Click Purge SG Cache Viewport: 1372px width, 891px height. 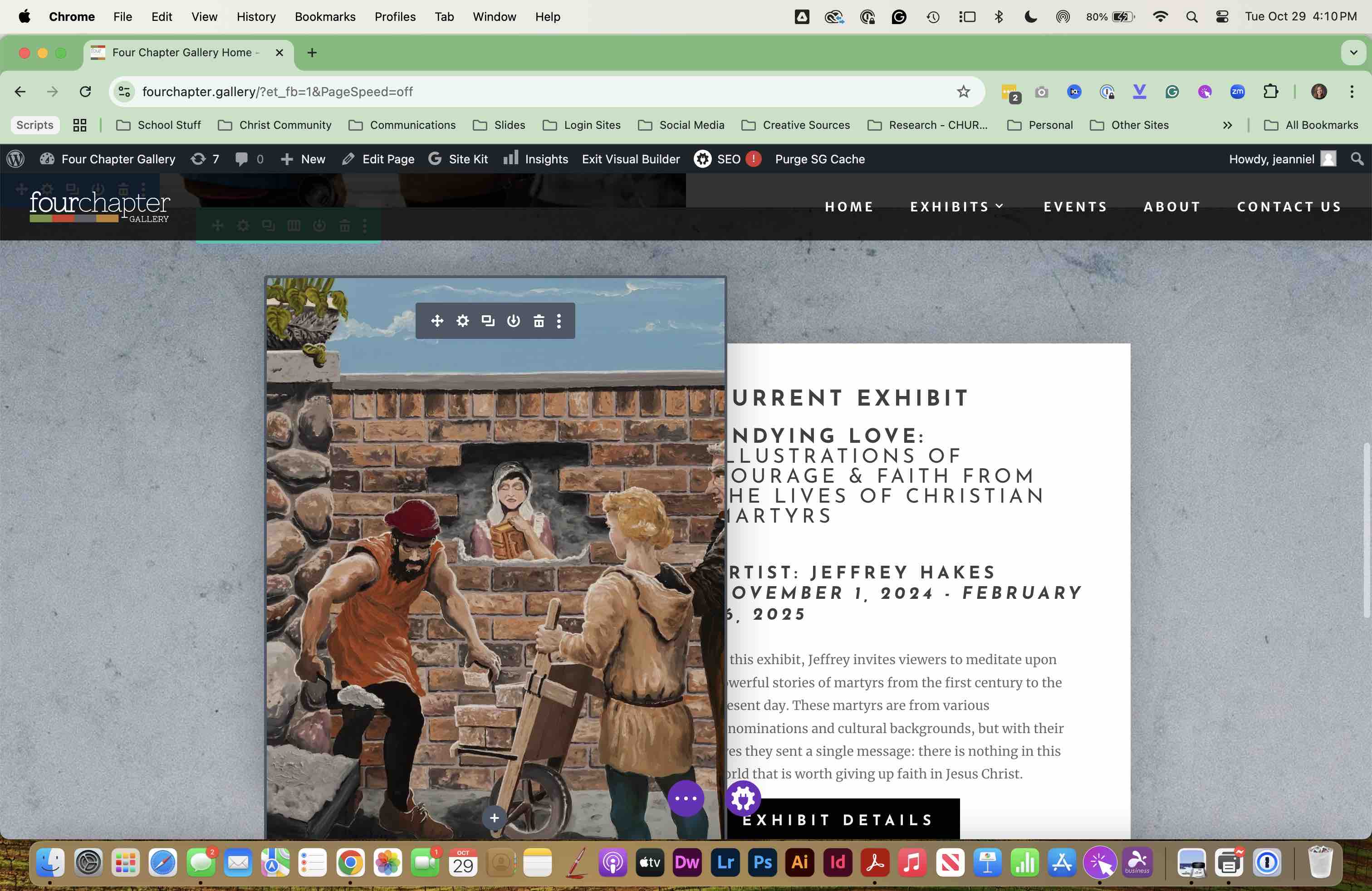coord(820,159)
